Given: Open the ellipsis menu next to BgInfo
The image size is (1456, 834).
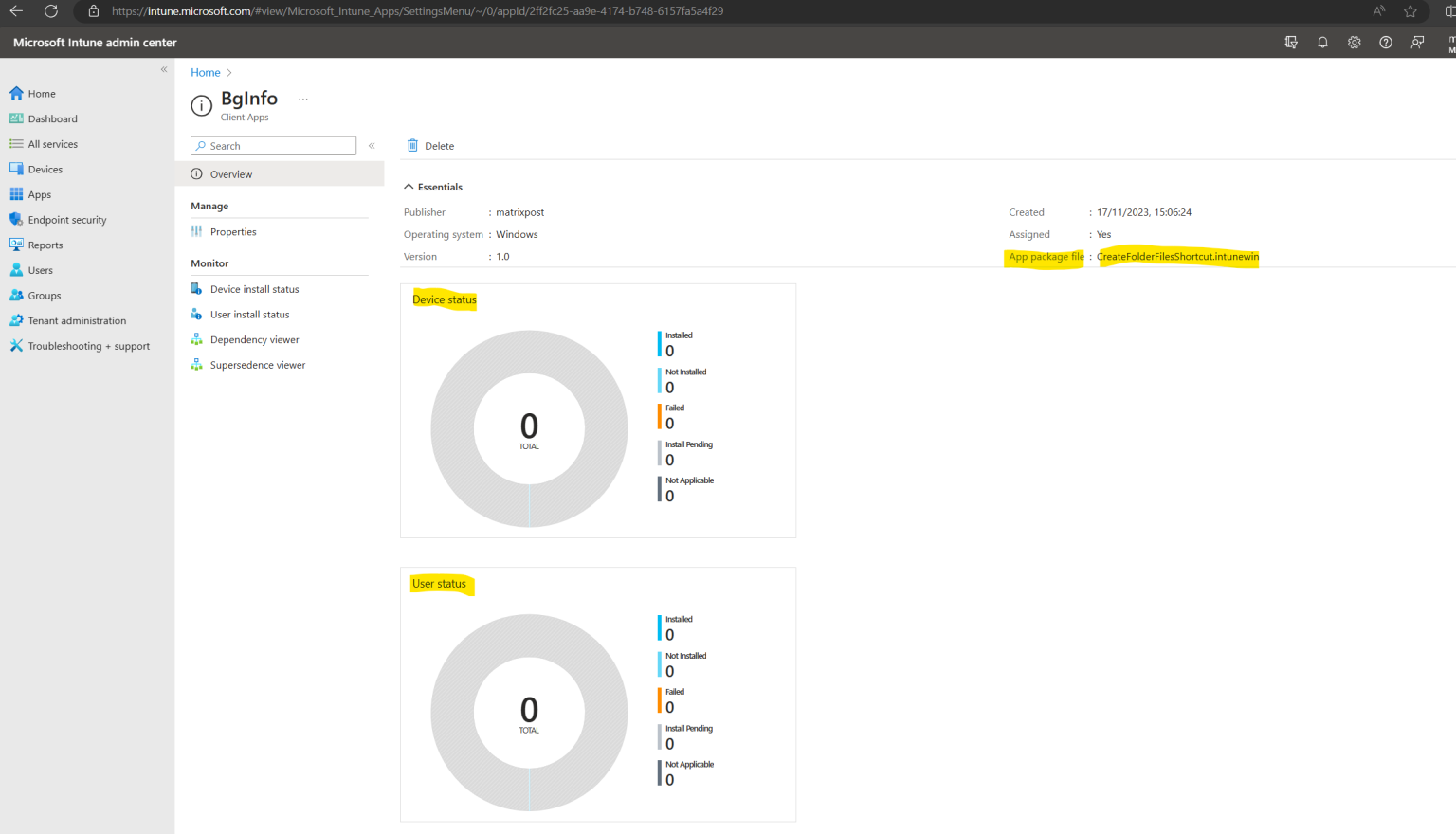Looking at the screenshot, I should point(302,98).
